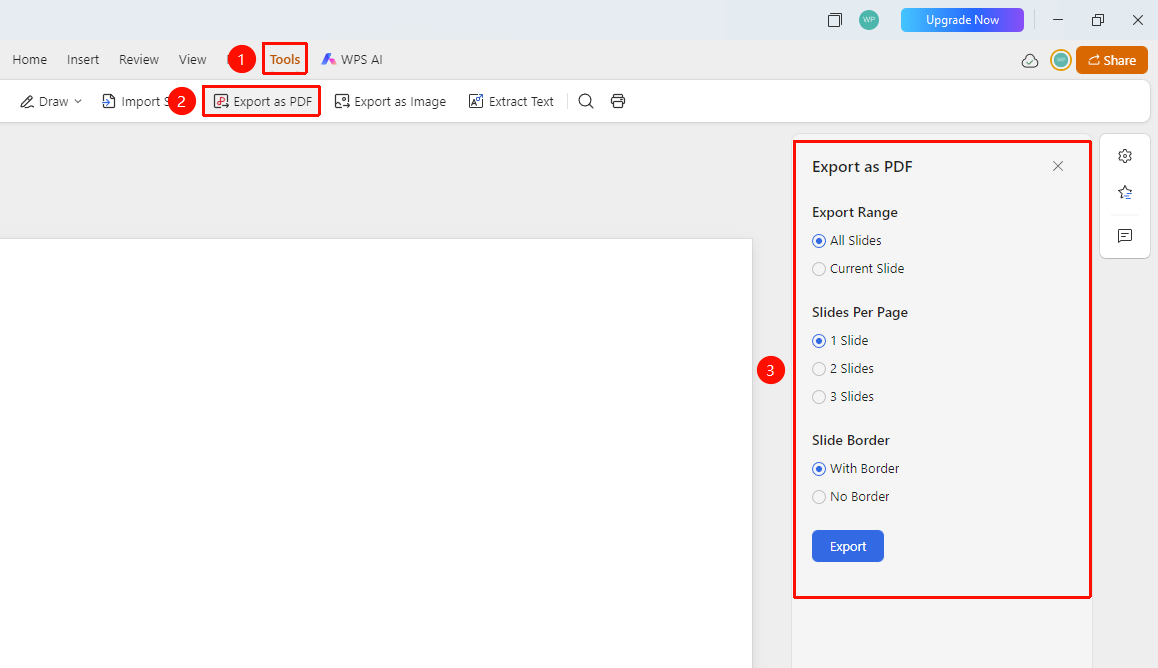Click the orange Share button
1158x668 pixels.
(x=1111, y=61)
